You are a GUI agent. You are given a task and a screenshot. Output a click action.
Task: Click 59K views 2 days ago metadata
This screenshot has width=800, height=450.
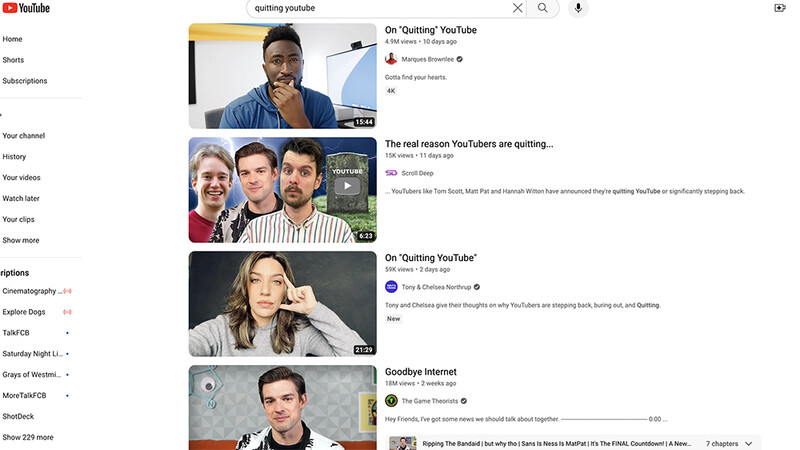point(417,269)
